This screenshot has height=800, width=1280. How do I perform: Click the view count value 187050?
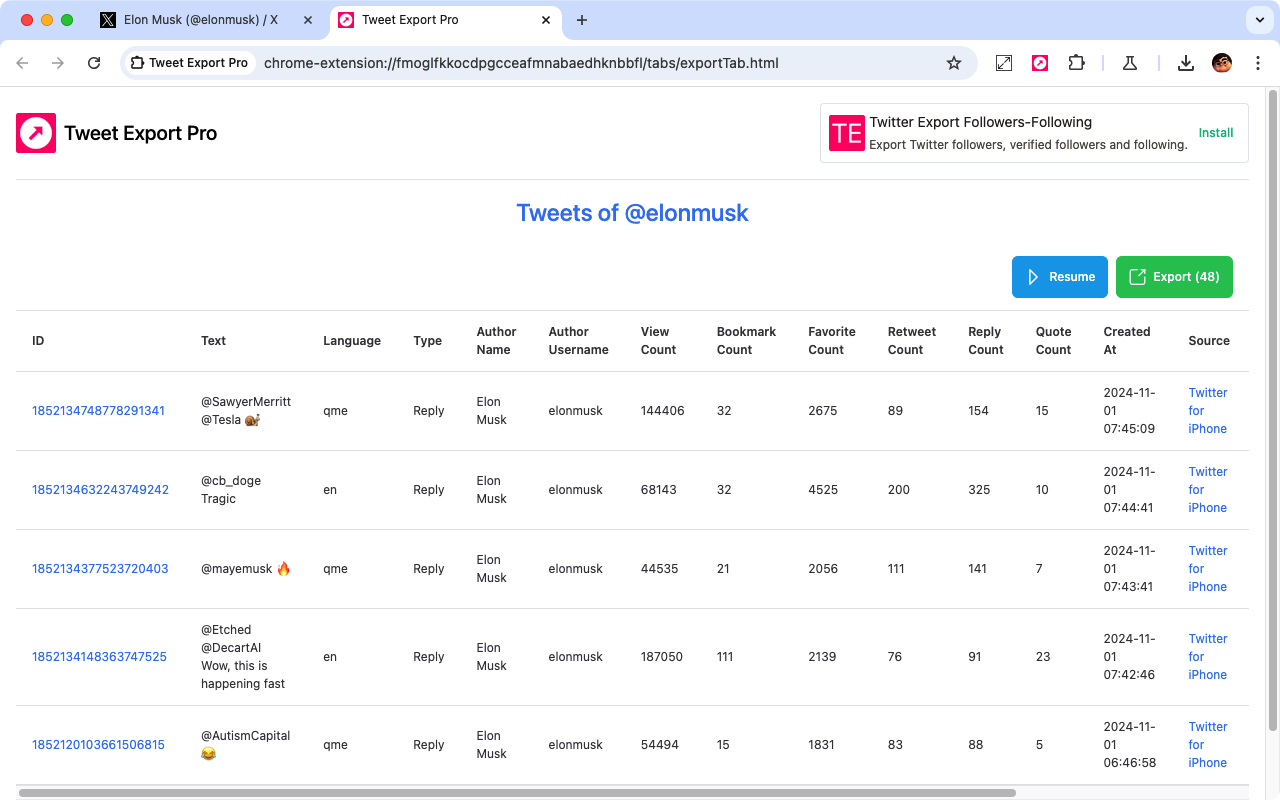point(662,657)
